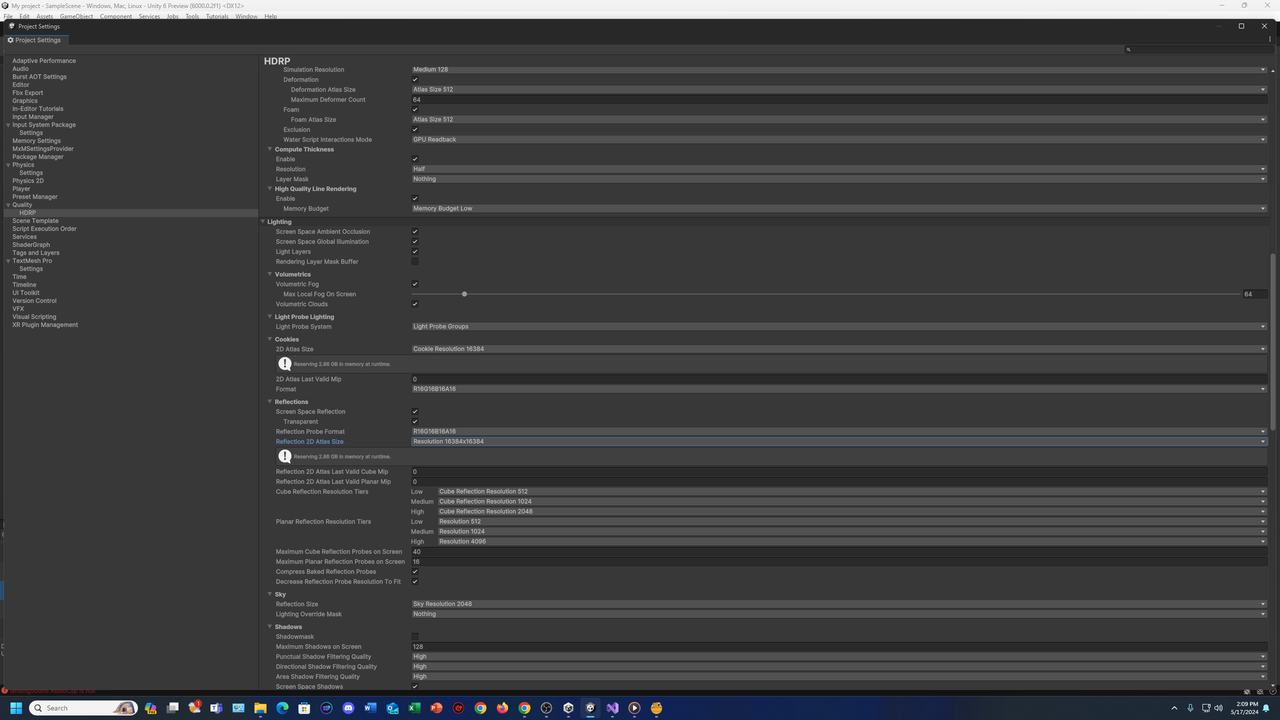Select the Project Settings tab
This screenshot has height=720, width=1280.
pos(35,40)
